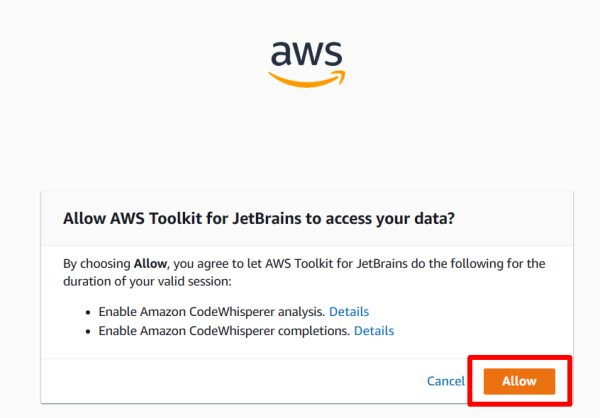
Task: Click the bullet before CodeWhisperer completions
Action: click(x=91, y=331)
